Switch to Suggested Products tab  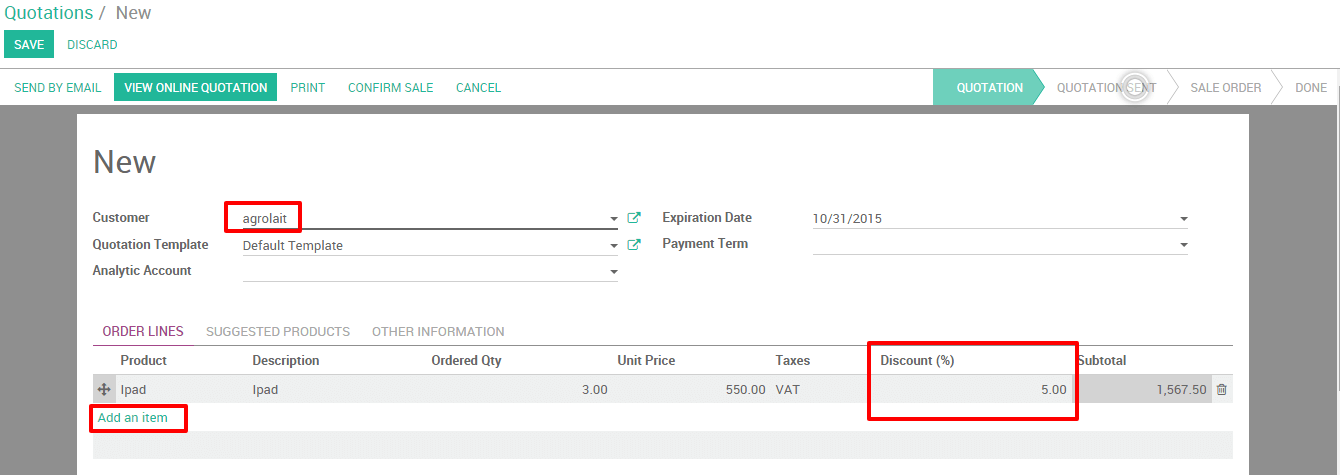click(x=278, y=332)
